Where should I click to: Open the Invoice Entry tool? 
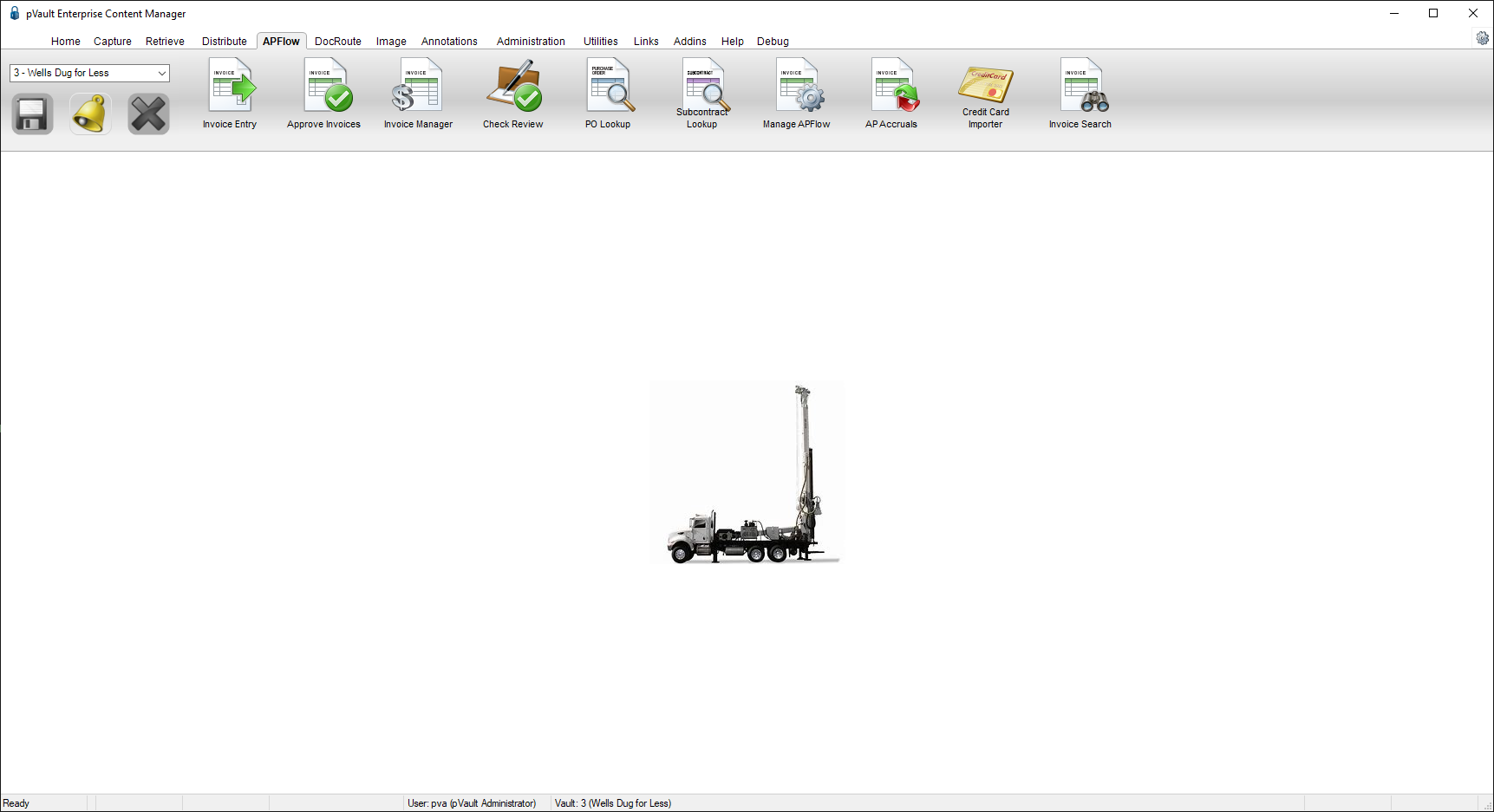pyautogui.click(x=230, y=94)
